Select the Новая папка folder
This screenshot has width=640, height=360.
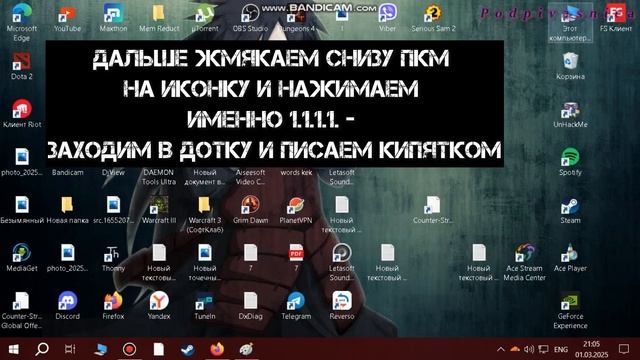[x=67, y=210]
